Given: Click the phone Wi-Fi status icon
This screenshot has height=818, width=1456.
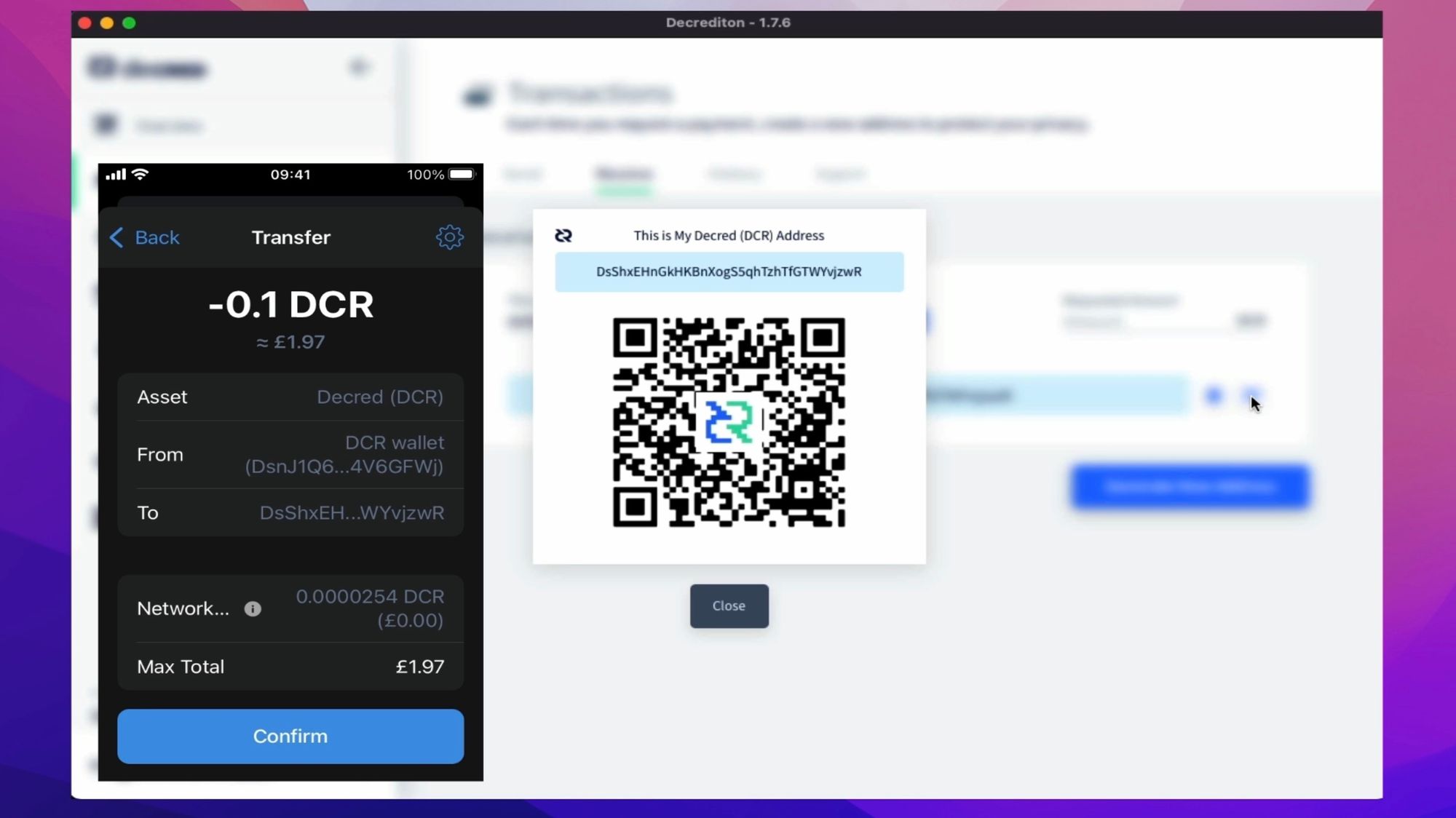Looking at the screenshot, I should pos(141,175).
